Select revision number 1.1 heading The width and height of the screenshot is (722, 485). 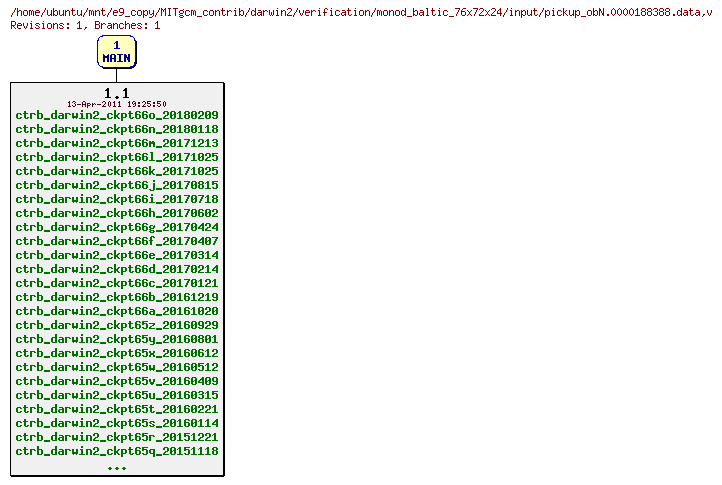coord(116,93)
